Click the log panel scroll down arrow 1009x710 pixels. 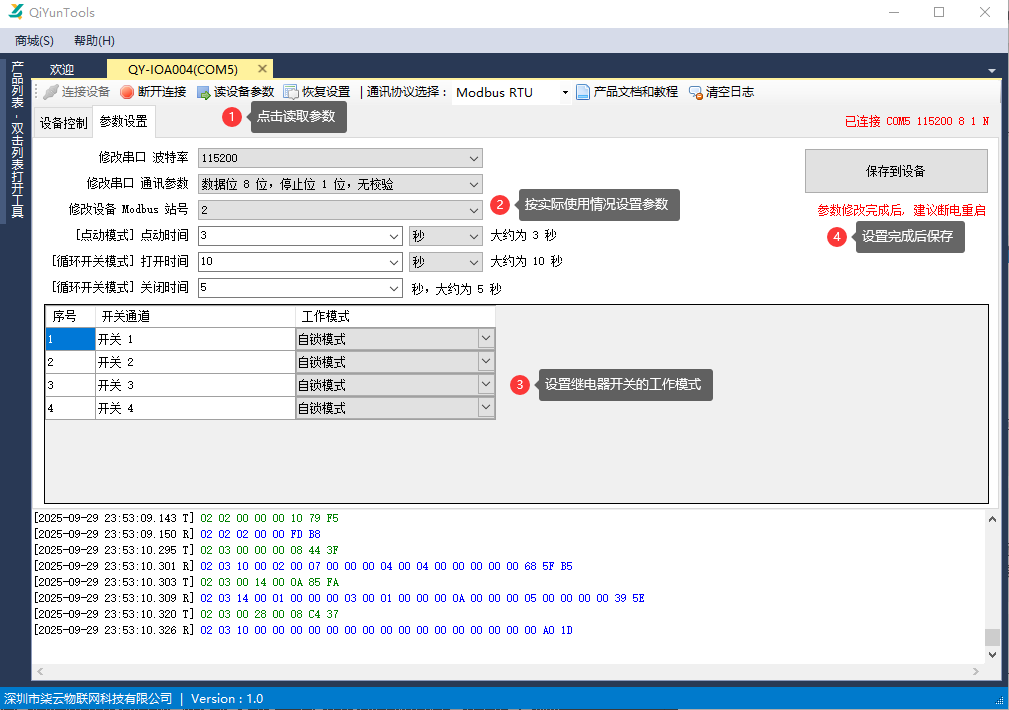[992, 654]
